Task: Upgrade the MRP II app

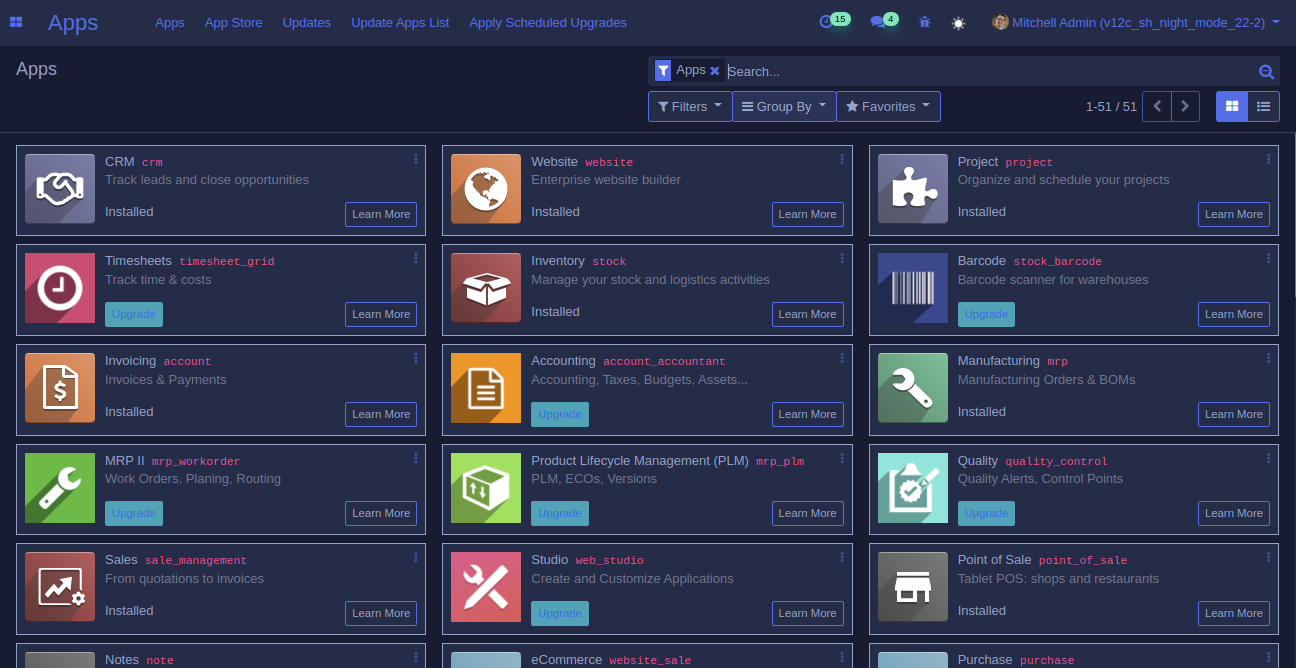Action: tap(134, 513)
